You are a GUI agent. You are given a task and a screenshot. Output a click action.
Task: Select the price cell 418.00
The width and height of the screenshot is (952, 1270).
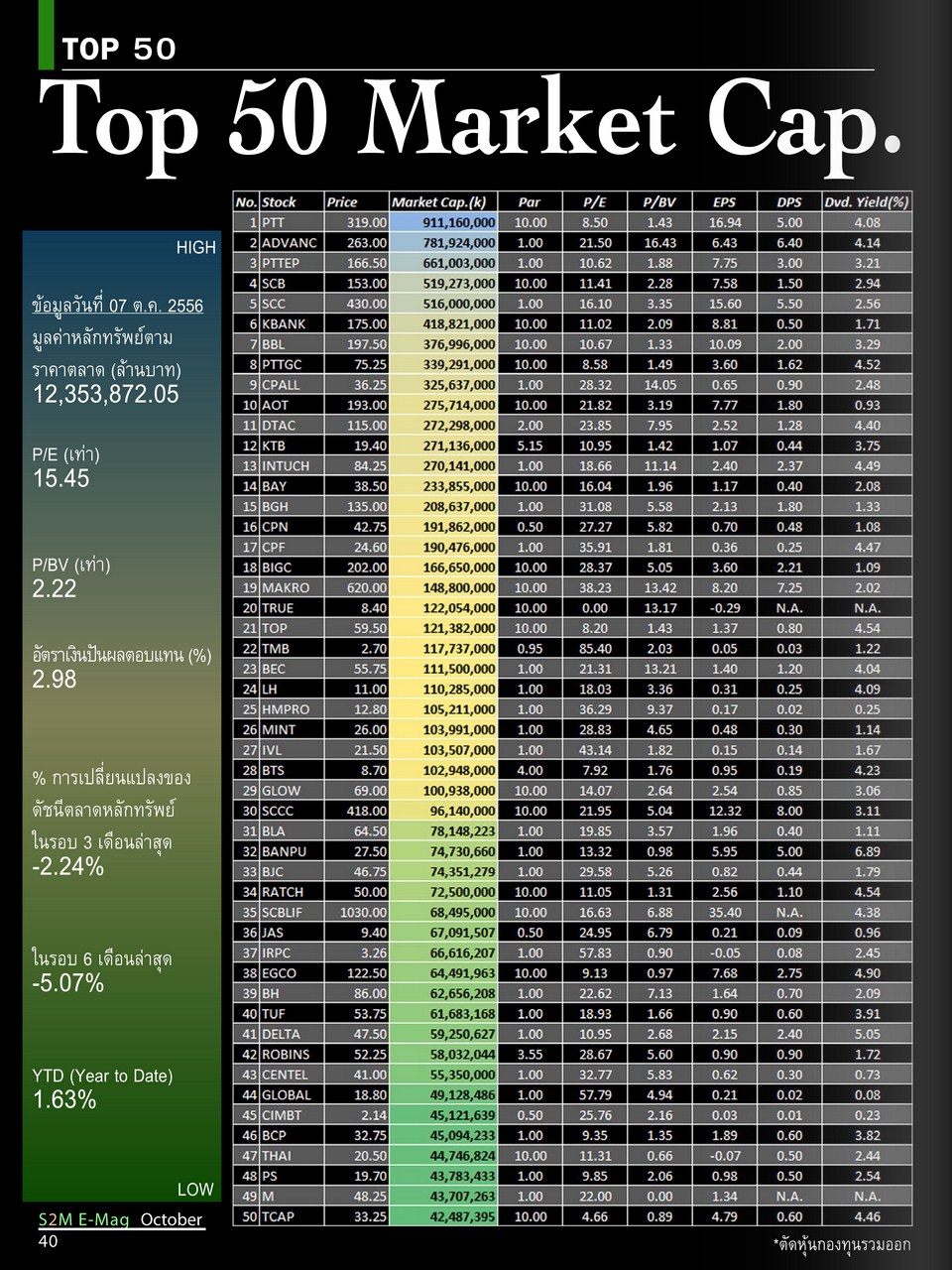pyautogui.click(x=357, y=811)
